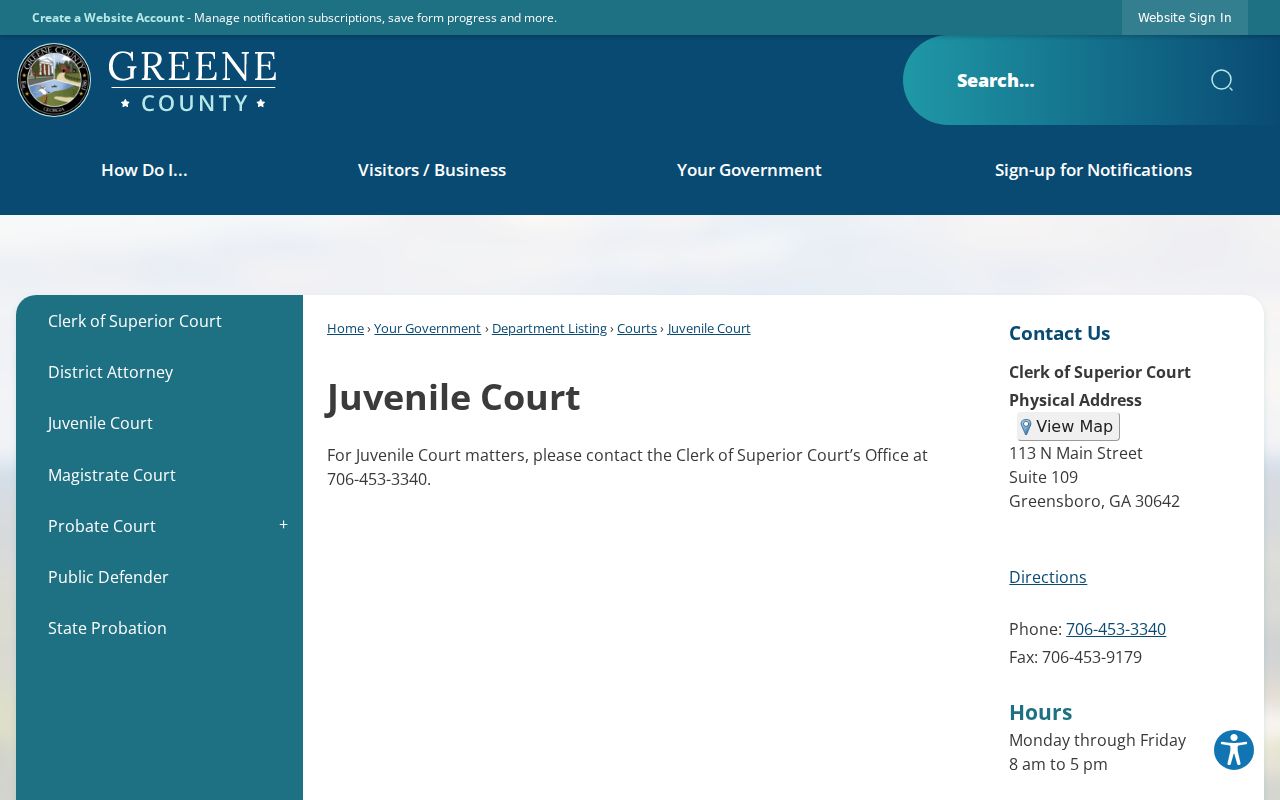
Task: Click Department Listing breadcrumb link
Action: [549, 328]
